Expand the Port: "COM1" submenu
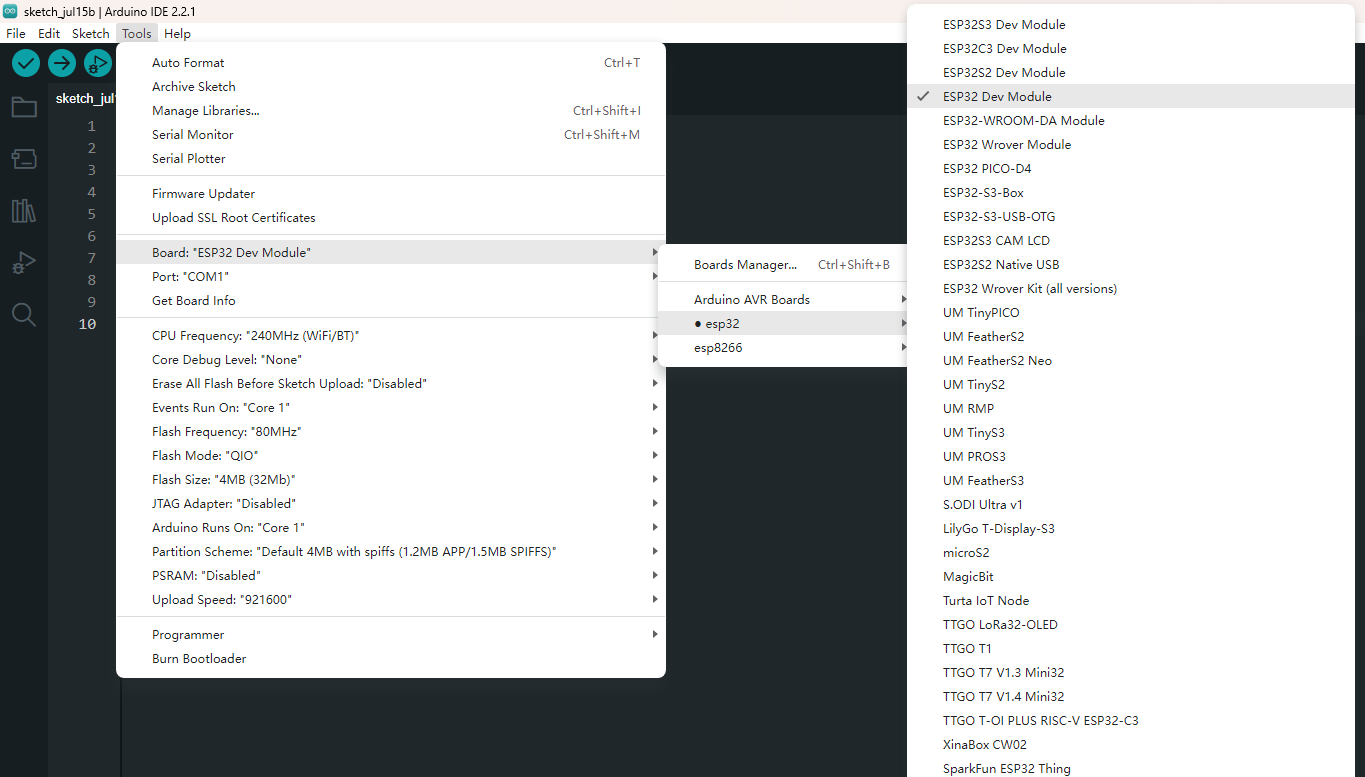This screenshot has width=1365, height=777. point(391,277)
